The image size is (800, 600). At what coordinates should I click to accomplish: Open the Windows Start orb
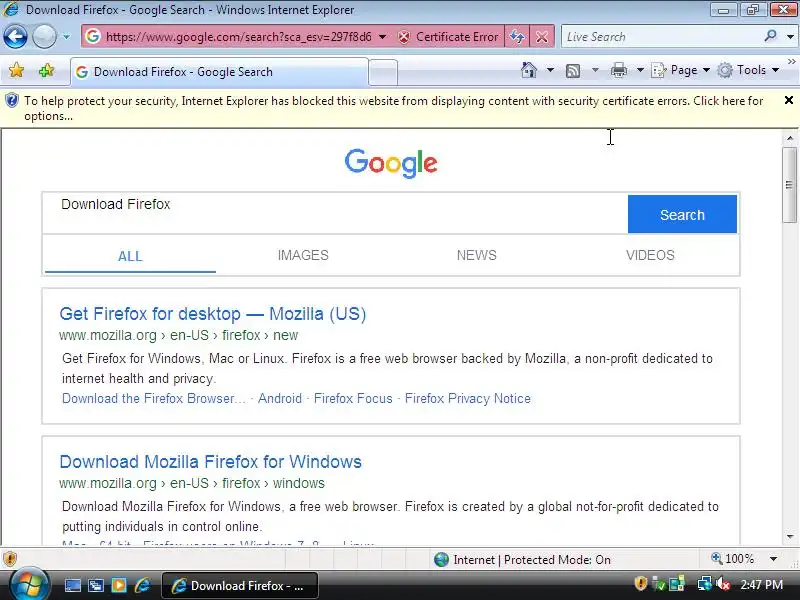[29, 585]
